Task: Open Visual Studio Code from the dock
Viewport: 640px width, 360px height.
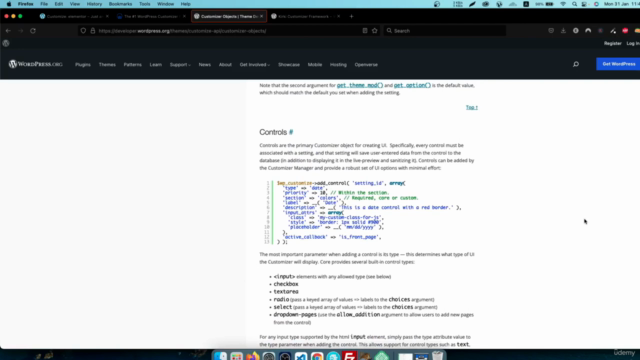Action: pos(301,356)
